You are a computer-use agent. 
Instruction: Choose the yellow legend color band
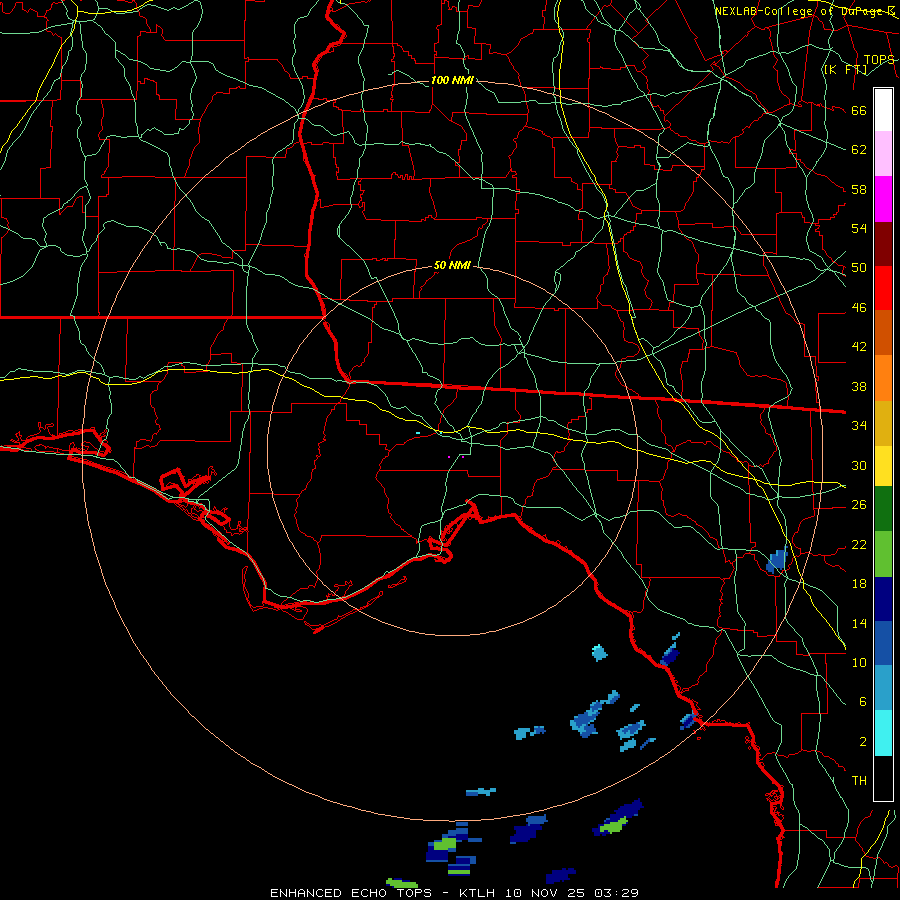click(883, 466)
